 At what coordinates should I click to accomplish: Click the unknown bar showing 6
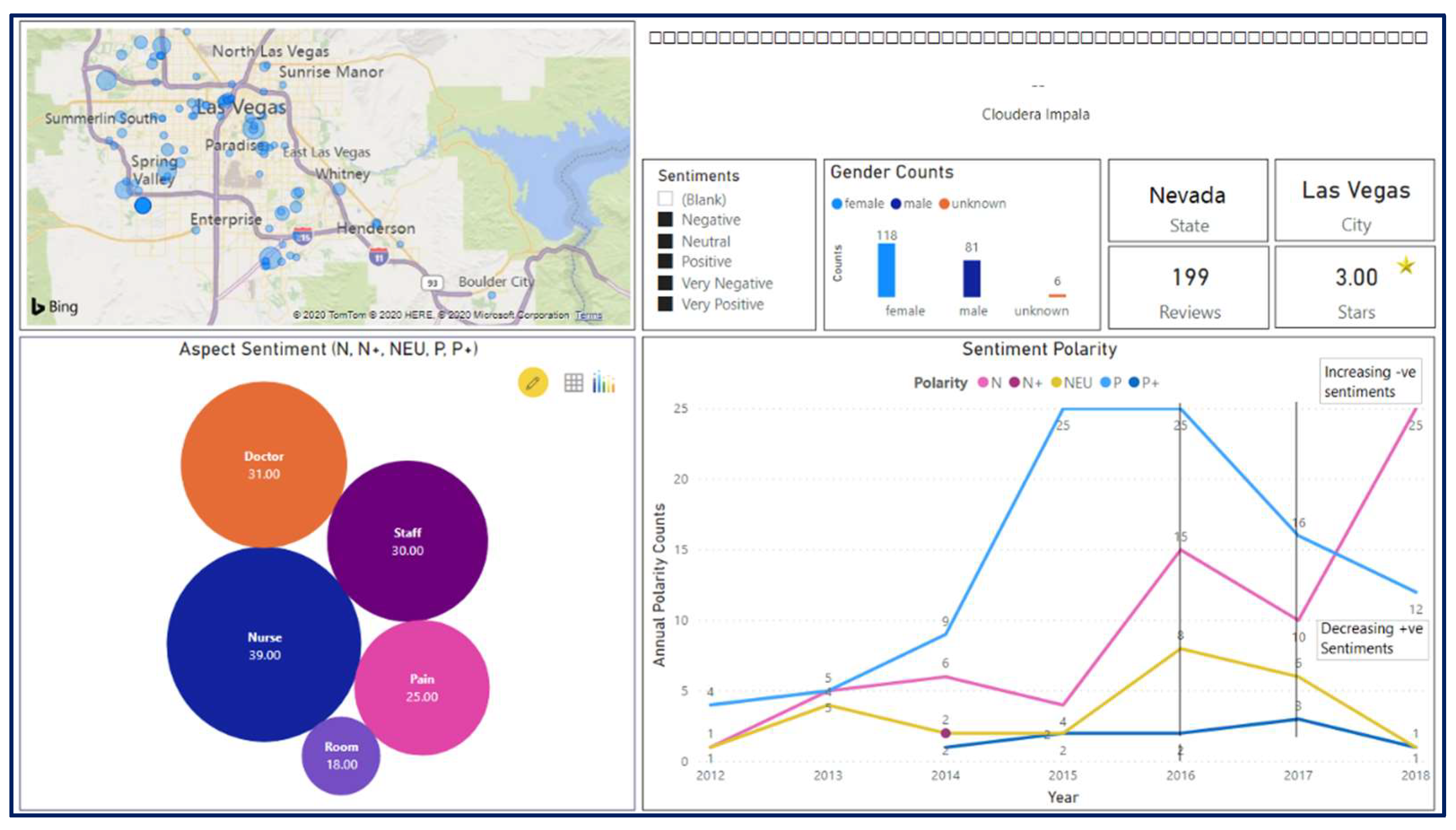tap(1057, 295)
